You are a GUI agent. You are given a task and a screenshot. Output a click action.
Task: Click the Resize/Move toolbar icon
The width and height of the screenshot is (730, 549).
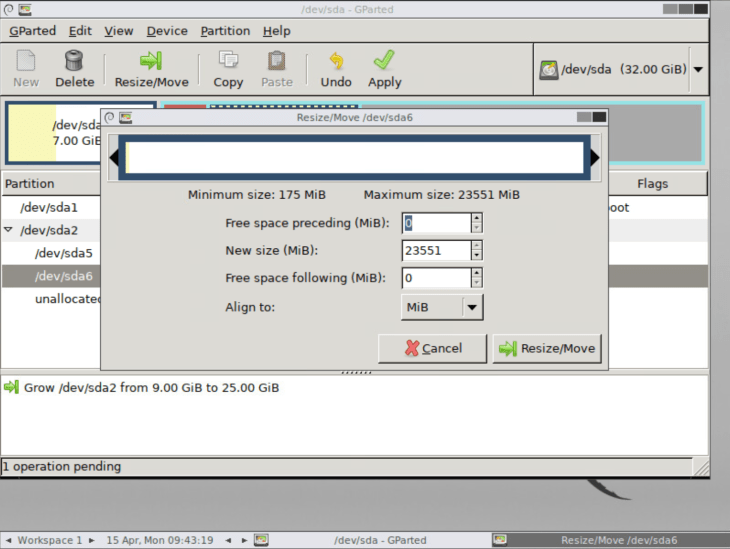[151, 61]
